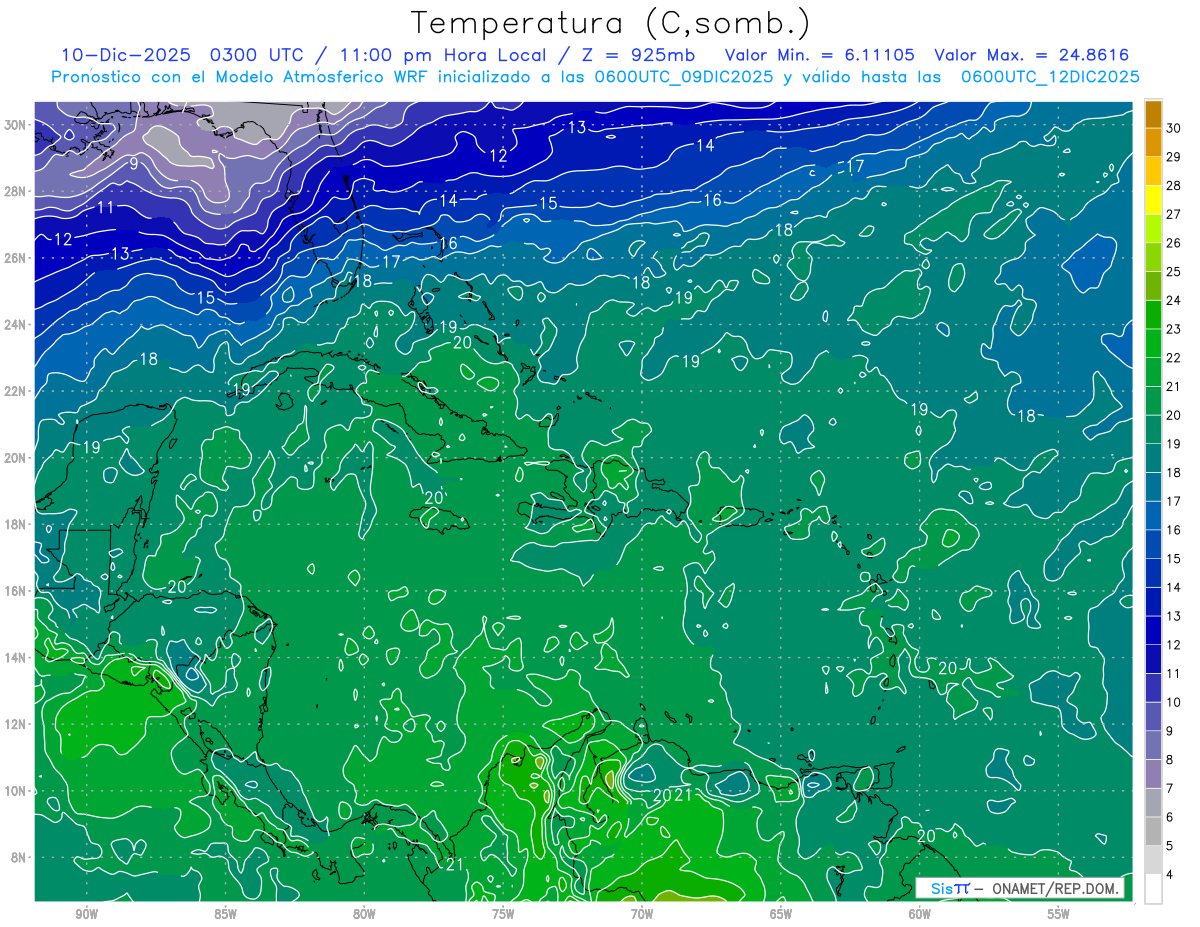1200x927 pixels.
Task: Click the color scale label 6
Action: [x=1171, y=817]
